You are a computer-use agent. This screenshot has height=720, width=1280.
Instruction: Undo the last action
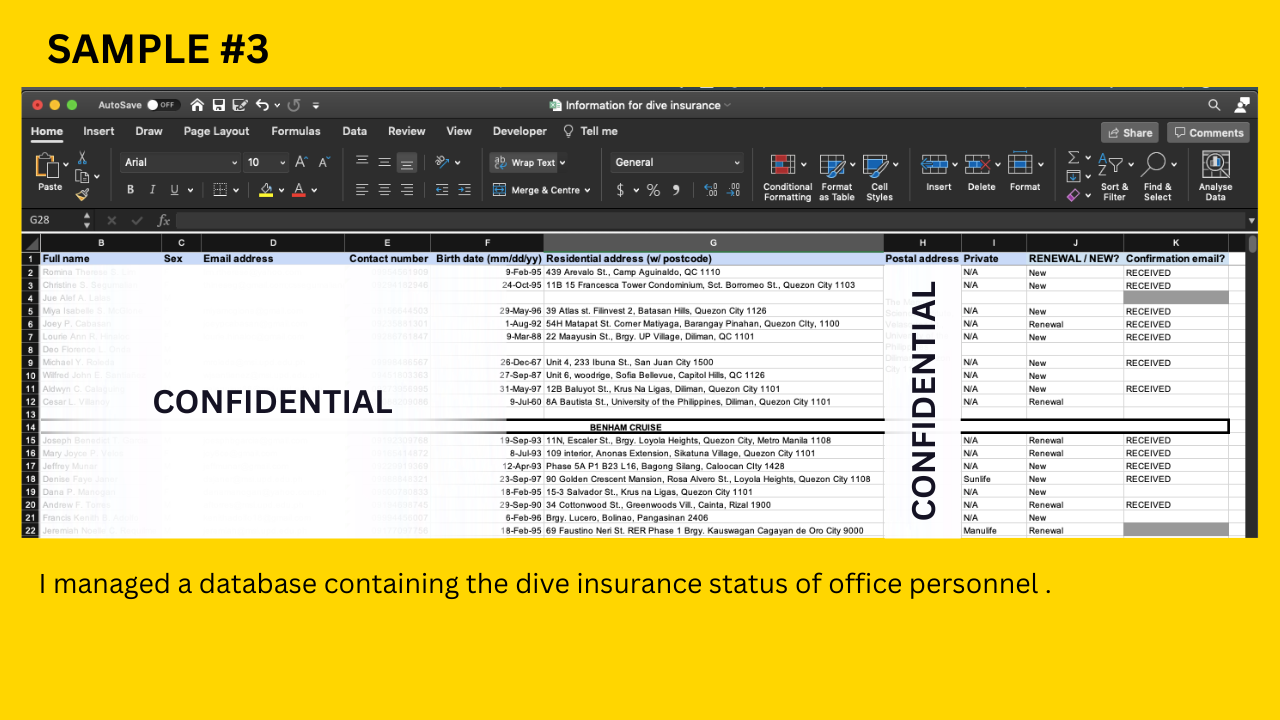coord(262,105)
